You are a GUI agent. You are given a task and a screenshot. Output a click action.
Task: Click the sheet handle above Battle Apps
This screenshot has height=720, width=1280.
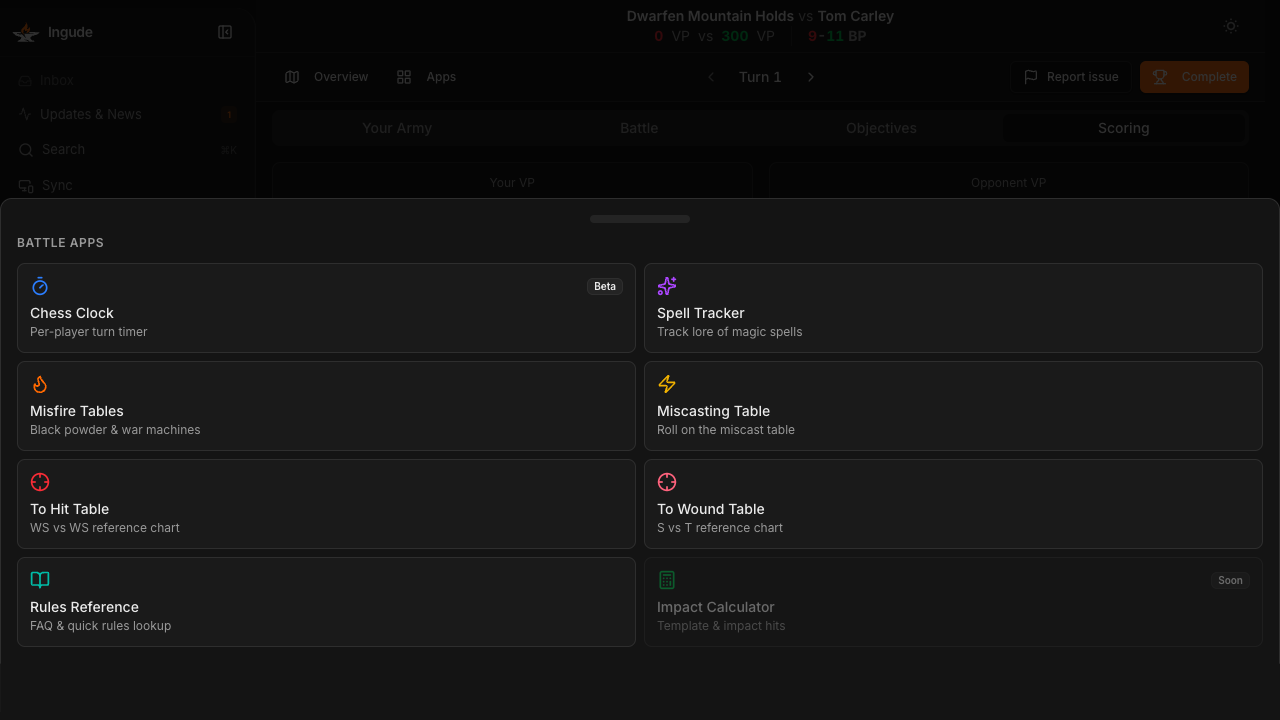640,219
